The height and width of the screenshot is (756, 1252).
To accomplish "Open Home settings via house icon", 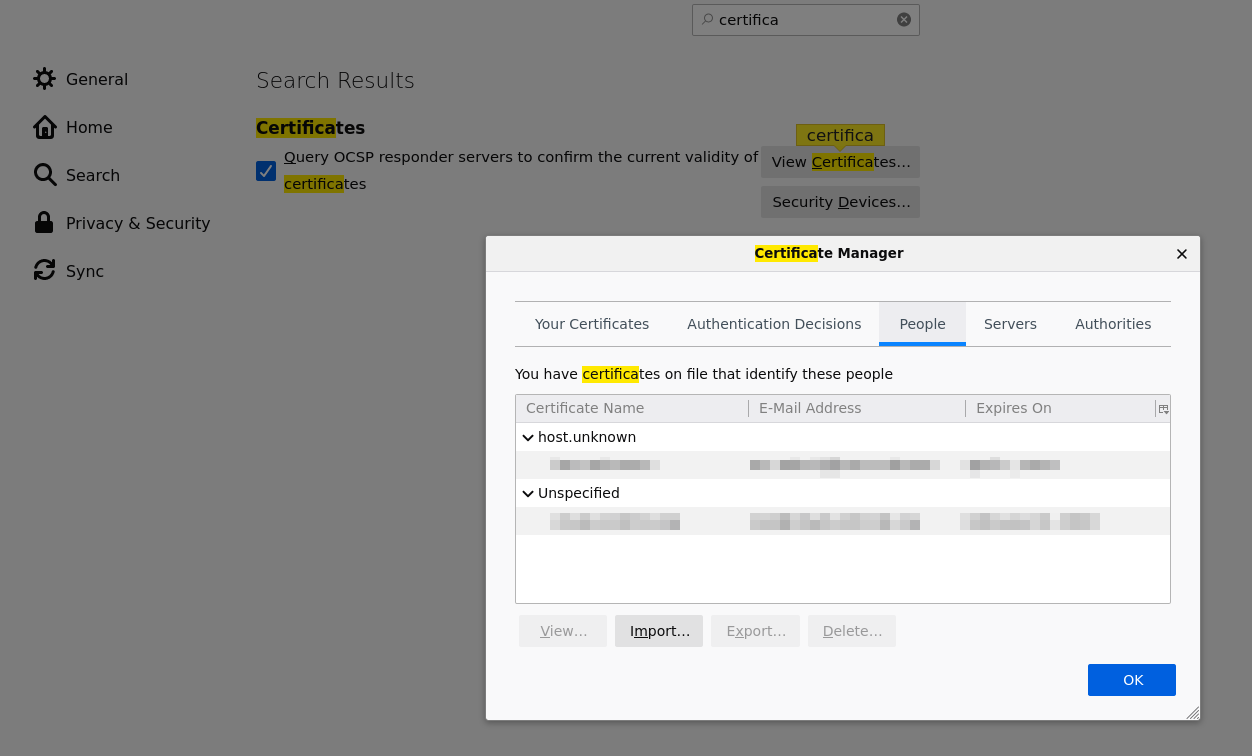I will click(x=44, y=127).
